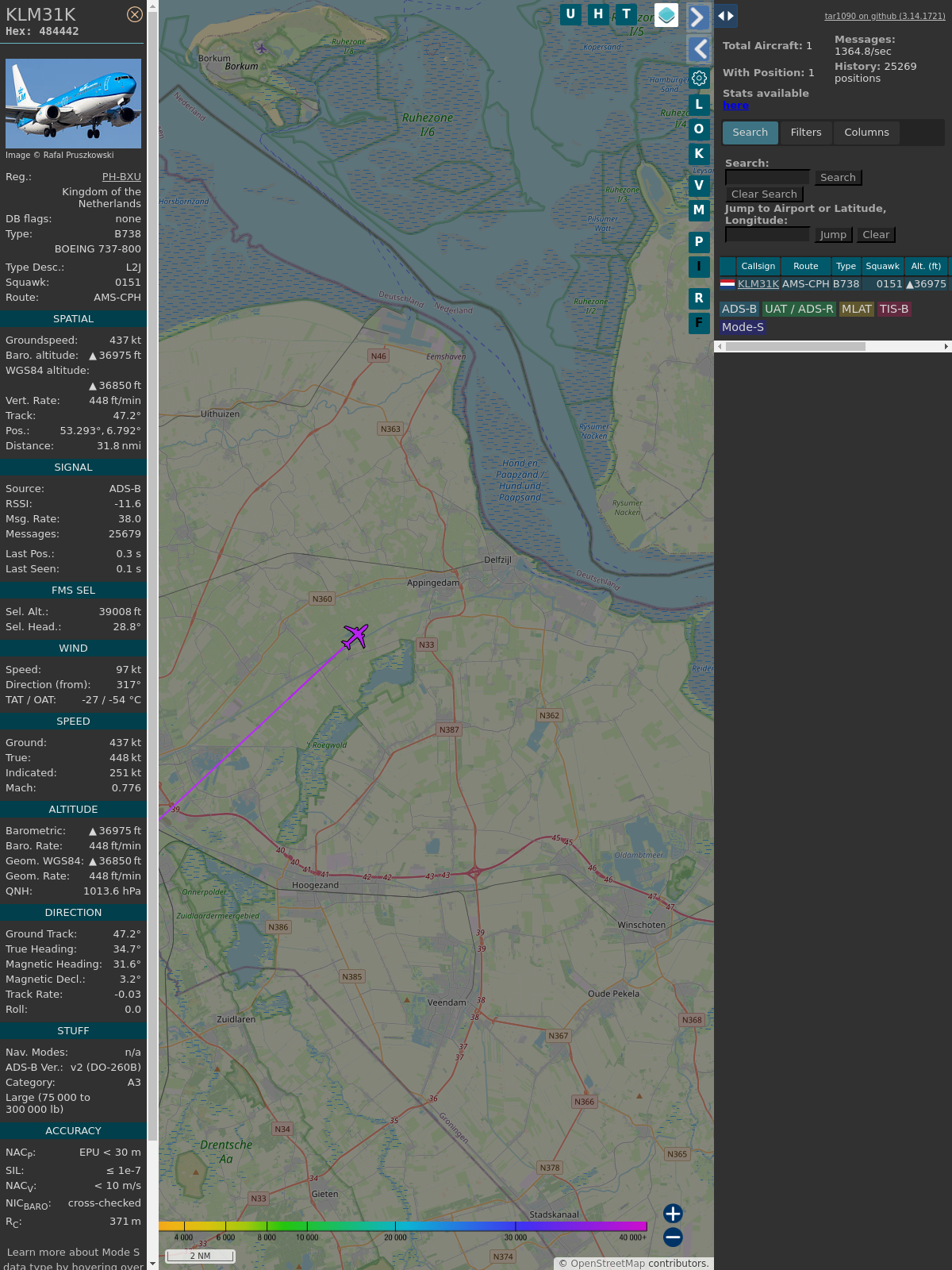Click the right-chevron sidebar expand button
Screen dimensions: 952x1270
click(x=698, y=17)
